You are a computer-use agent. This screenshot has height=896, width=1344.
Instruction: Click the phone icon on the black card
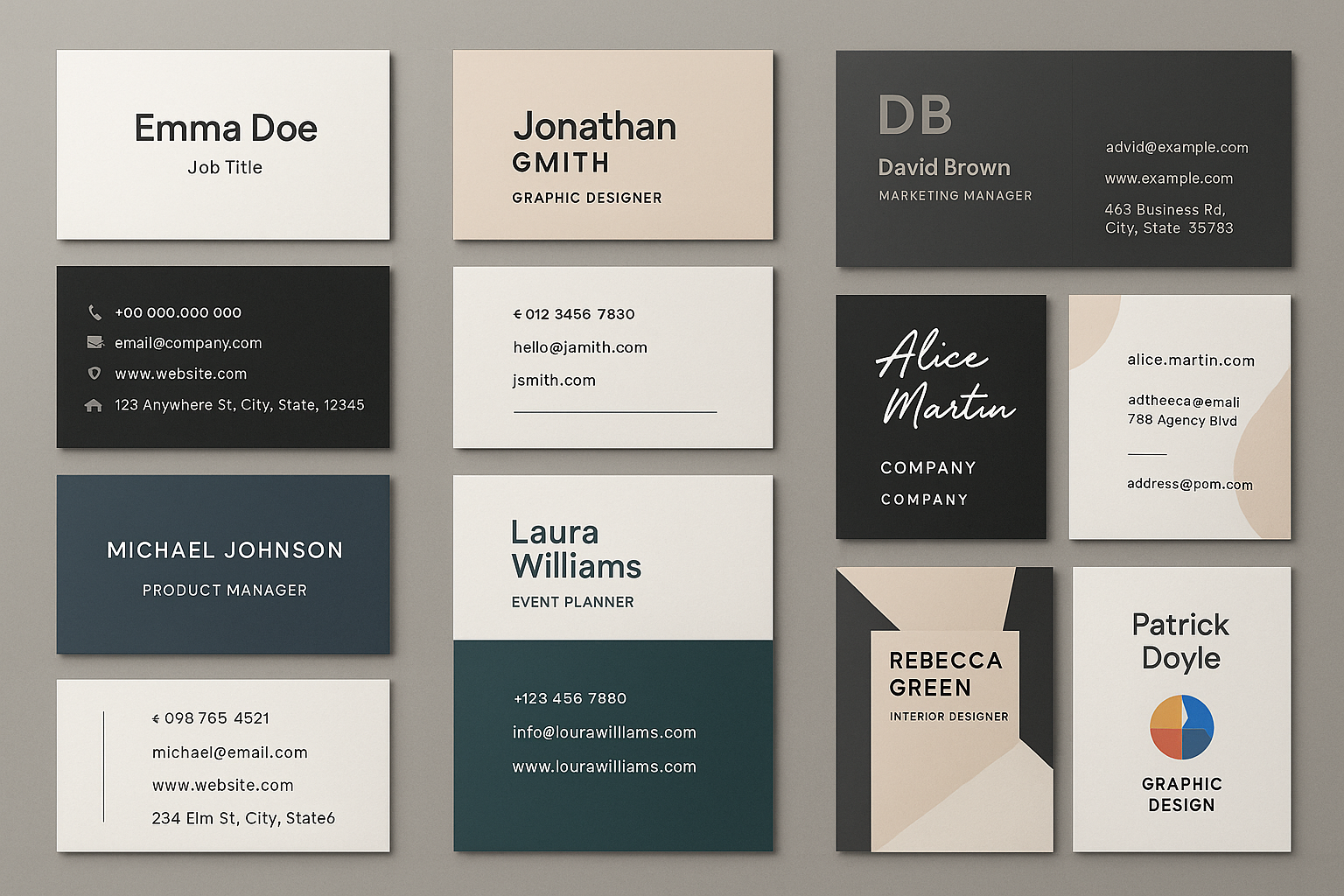[x=94, y=312]
